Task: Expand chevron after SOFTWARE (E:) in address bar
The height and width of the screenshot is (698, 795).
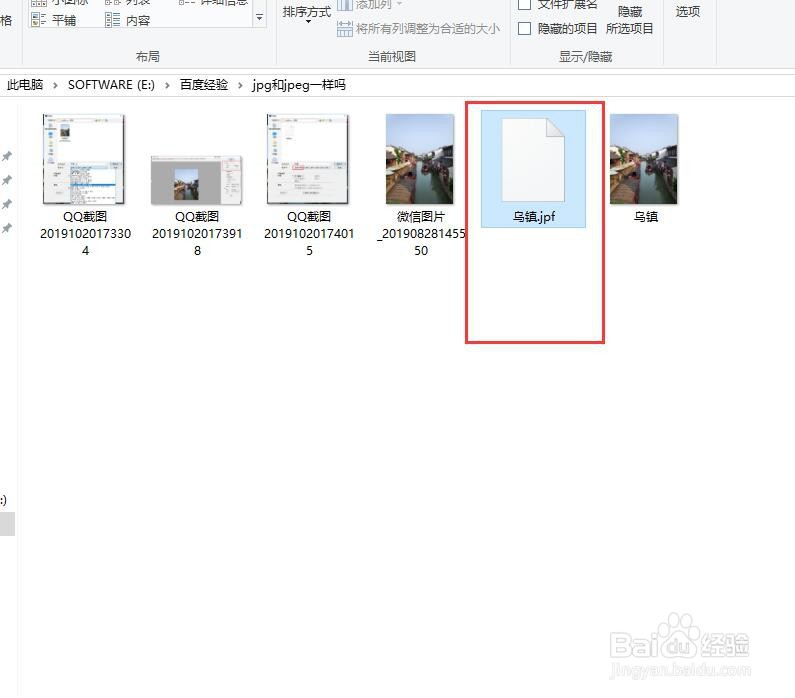Action: 167,85
